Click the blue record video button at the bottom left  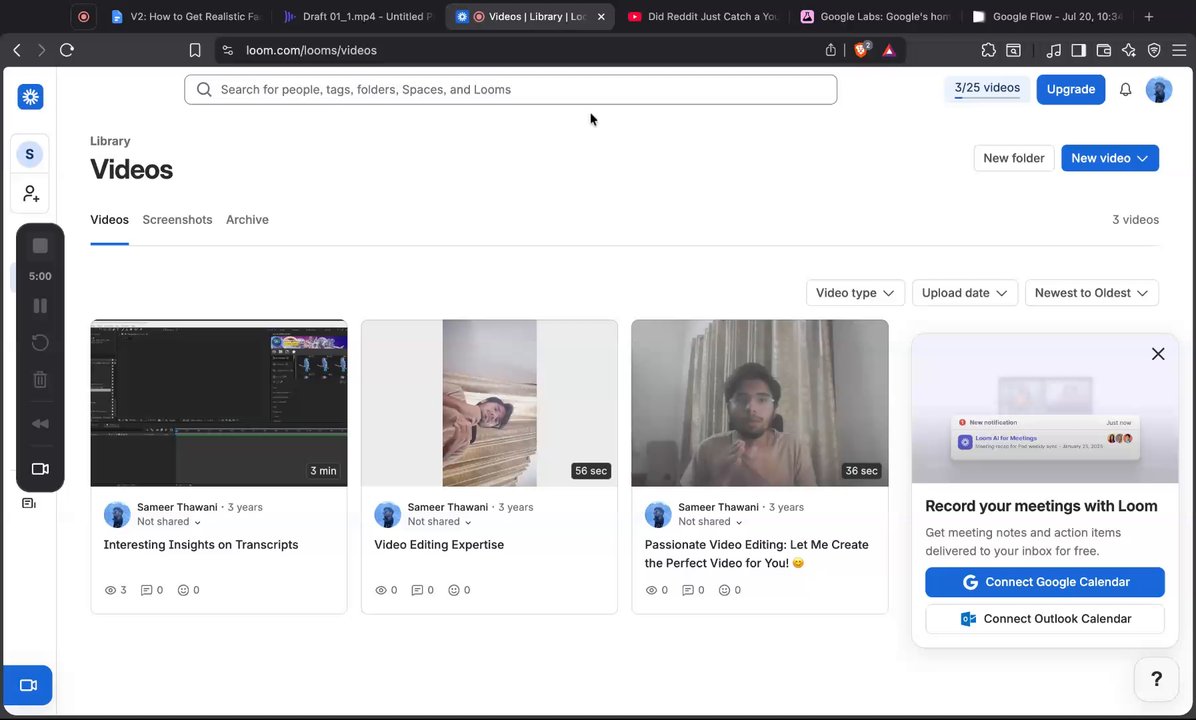pos(28,685)
